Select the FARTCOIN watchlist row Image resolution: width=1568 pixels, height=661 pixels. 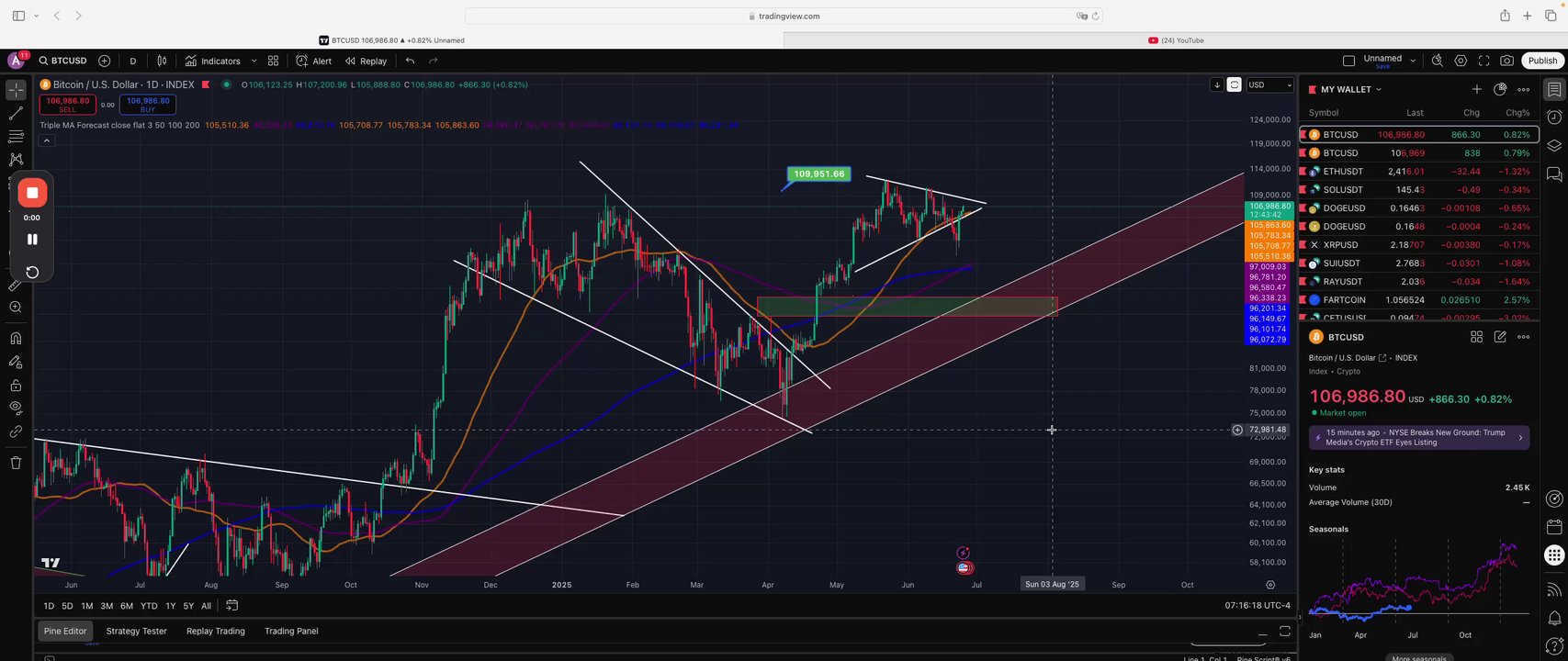click(x=1419, y=300)
